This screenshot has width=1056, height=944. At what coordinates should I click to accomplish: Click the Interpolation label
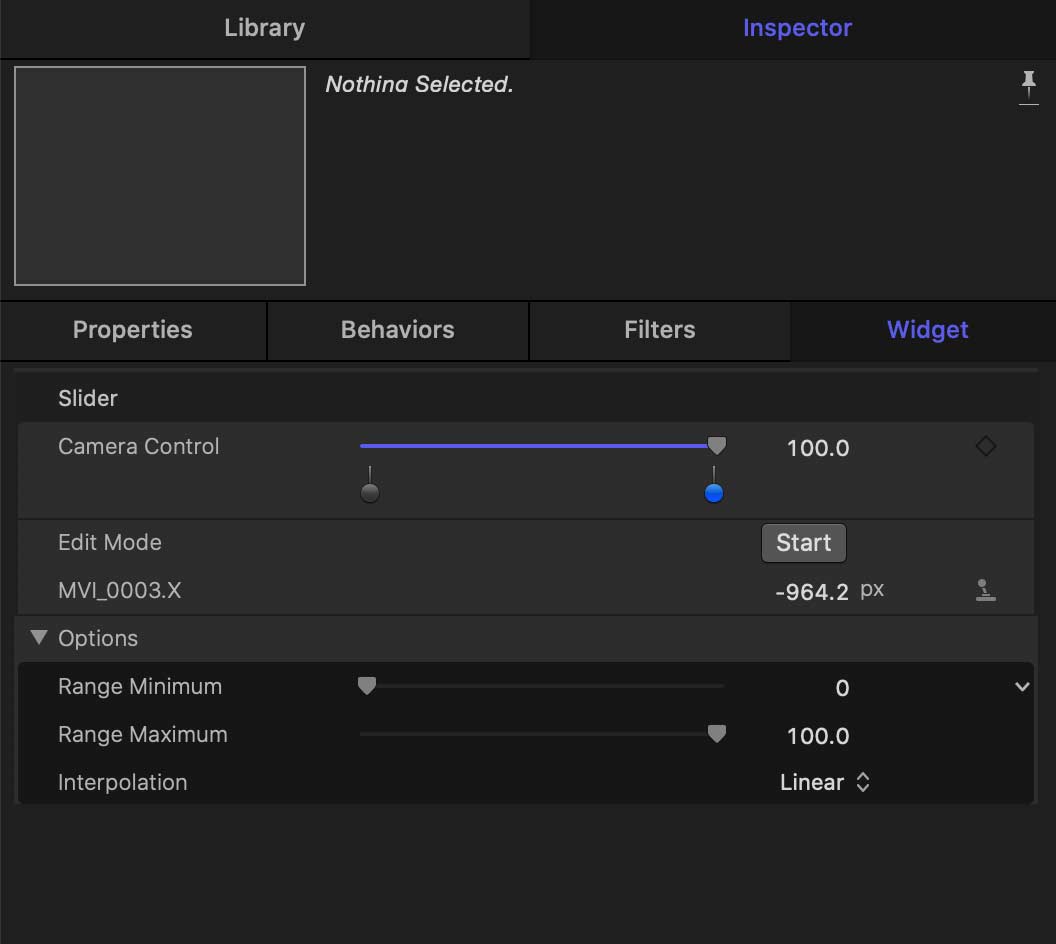pyautogui.click(x=123, y=782)
